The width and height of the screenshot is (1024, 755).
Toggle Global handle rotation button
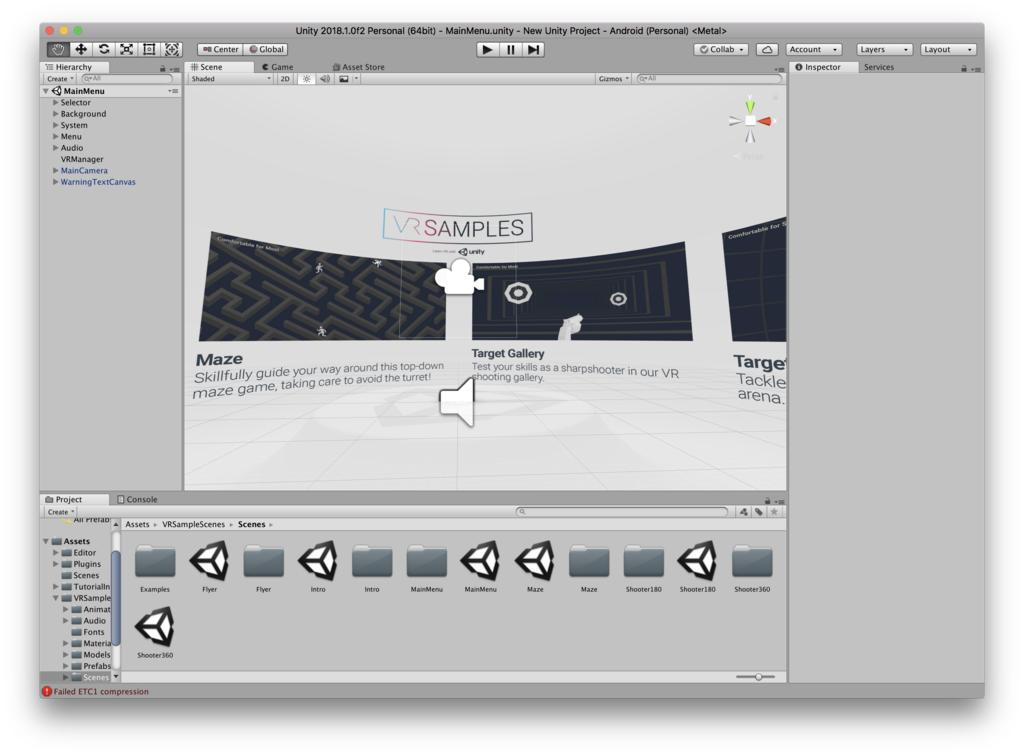coord(266,50)
